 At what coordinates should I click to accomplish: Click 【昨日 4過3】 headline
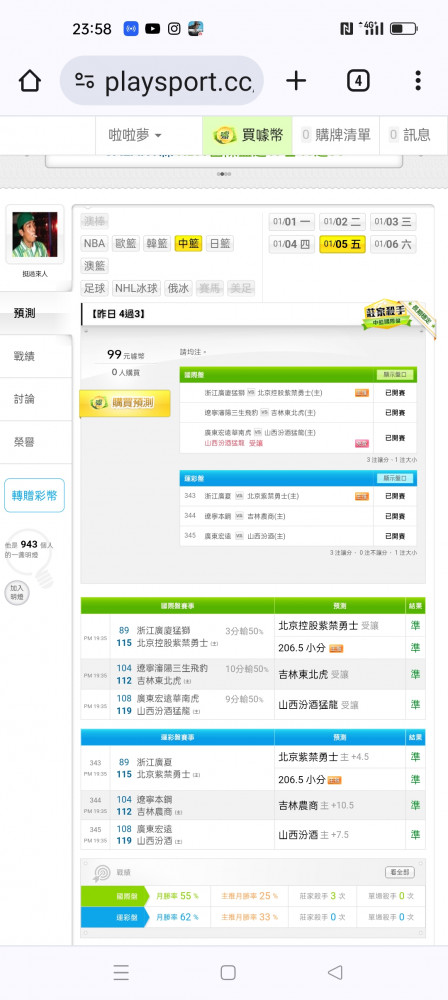point(117,314)
